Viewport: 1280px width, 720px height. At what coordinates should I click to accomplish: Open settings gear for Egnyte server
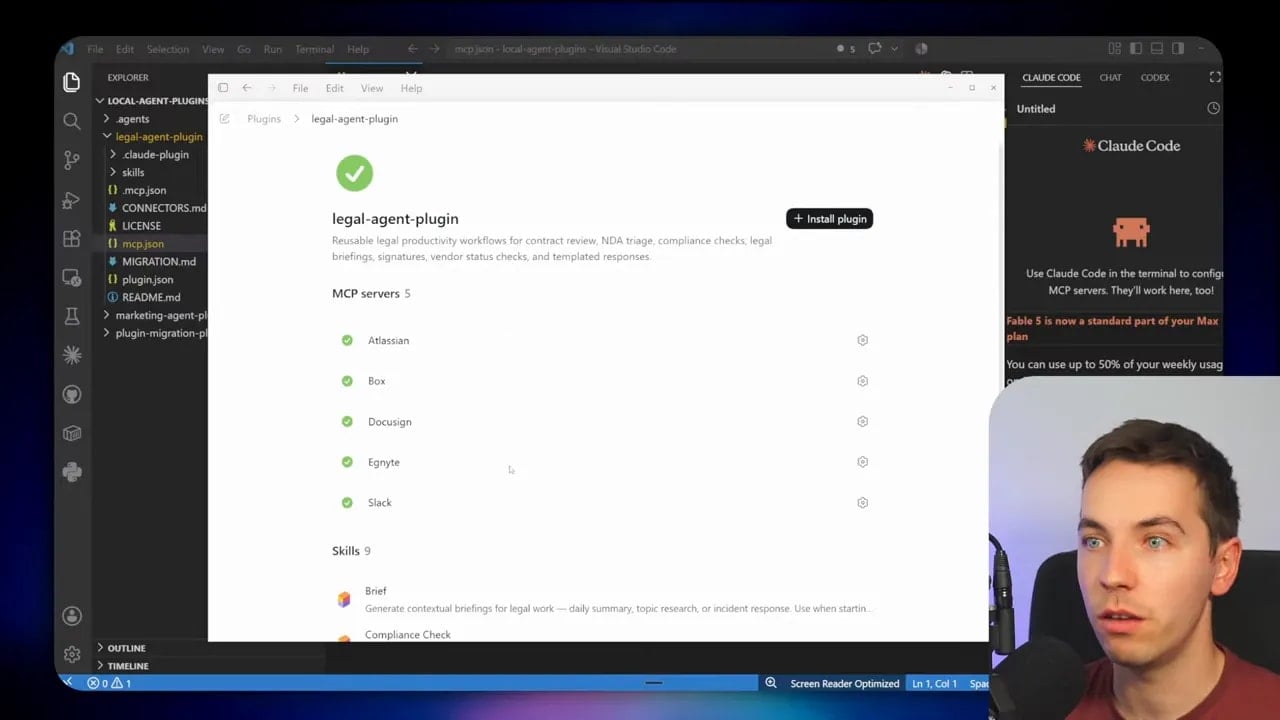click(x=862, y=462)
